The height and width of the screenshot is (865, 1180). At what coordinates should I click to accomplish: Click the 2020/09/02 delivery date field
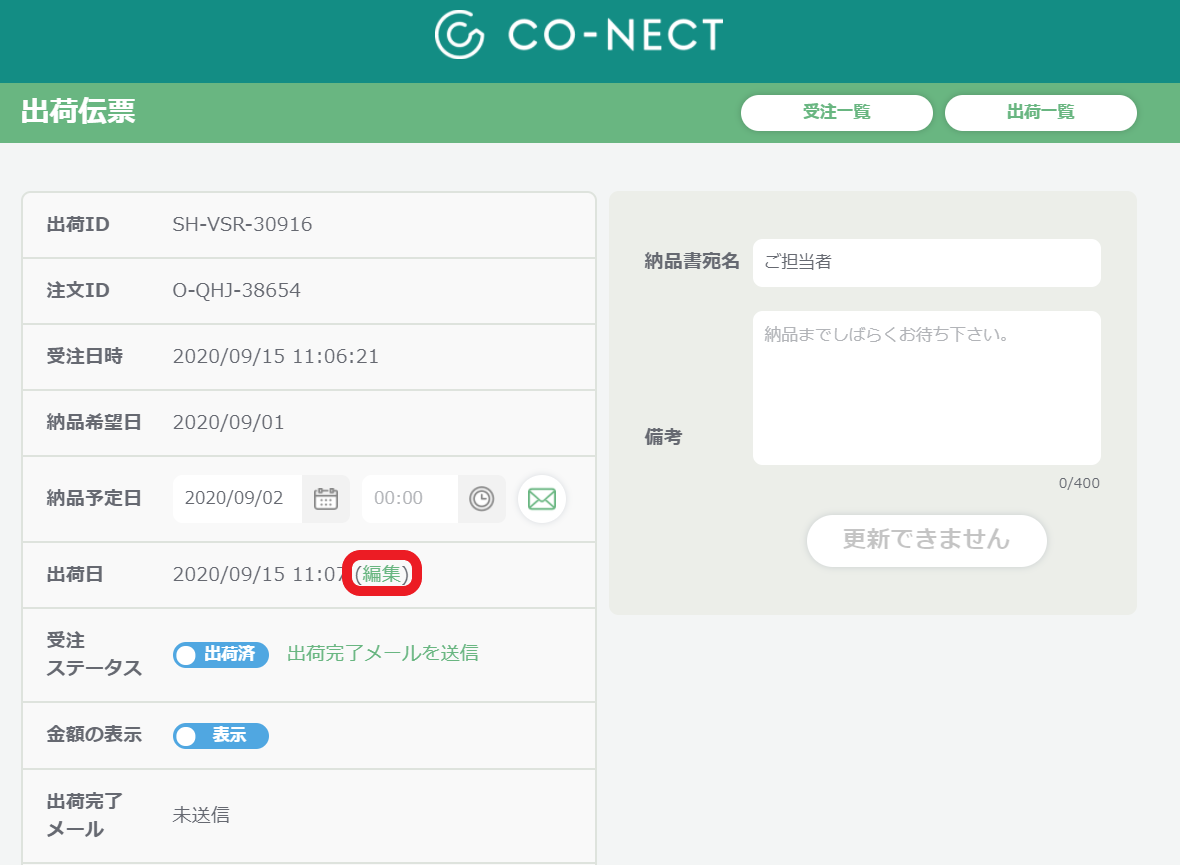237,498
